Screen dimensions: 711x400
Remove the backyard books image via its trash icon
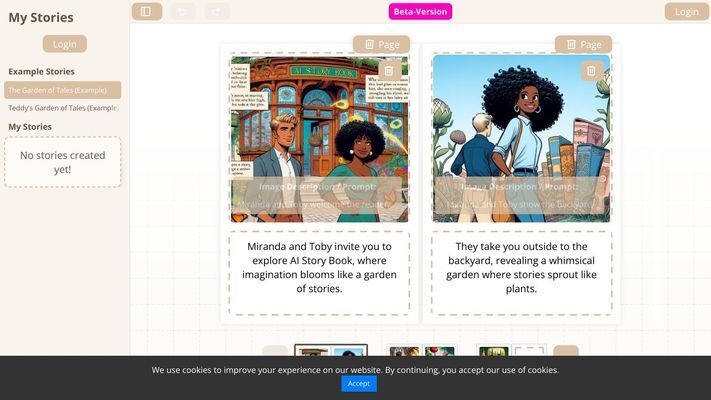(x=591, y=71)
